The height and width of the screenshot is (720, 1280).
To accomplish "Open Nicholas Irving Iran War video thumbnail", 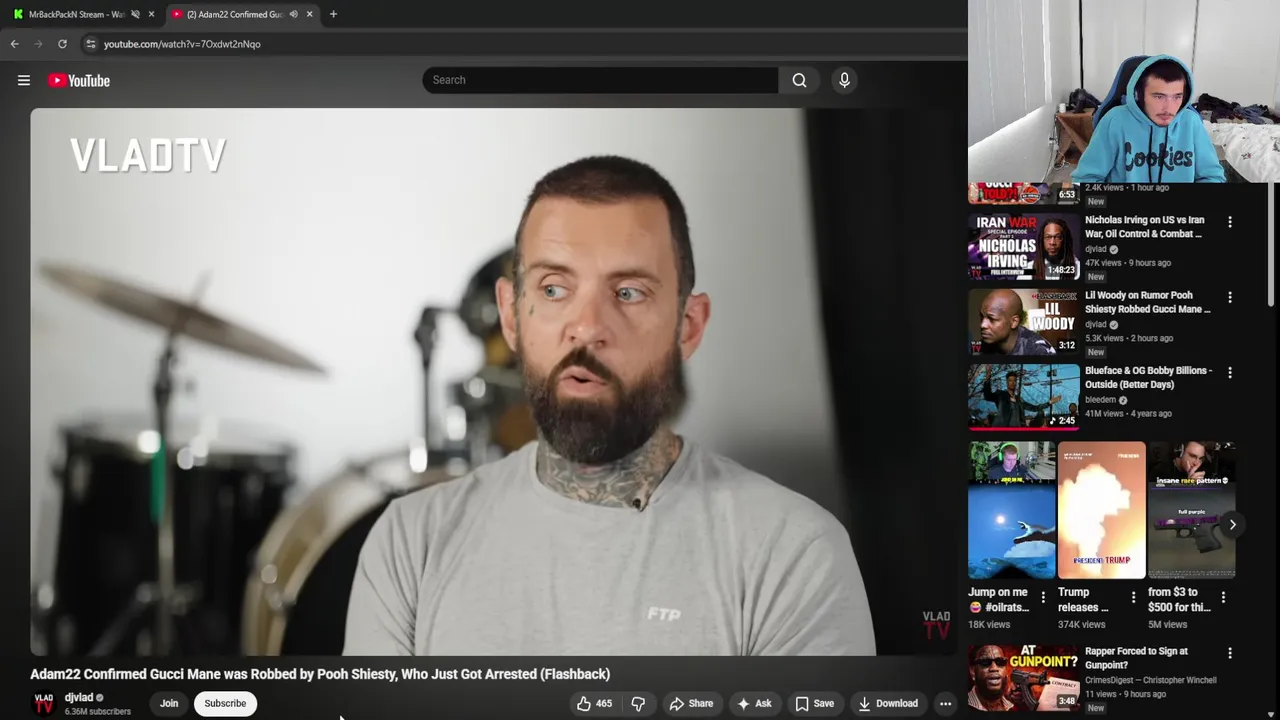I will 1023,247.
